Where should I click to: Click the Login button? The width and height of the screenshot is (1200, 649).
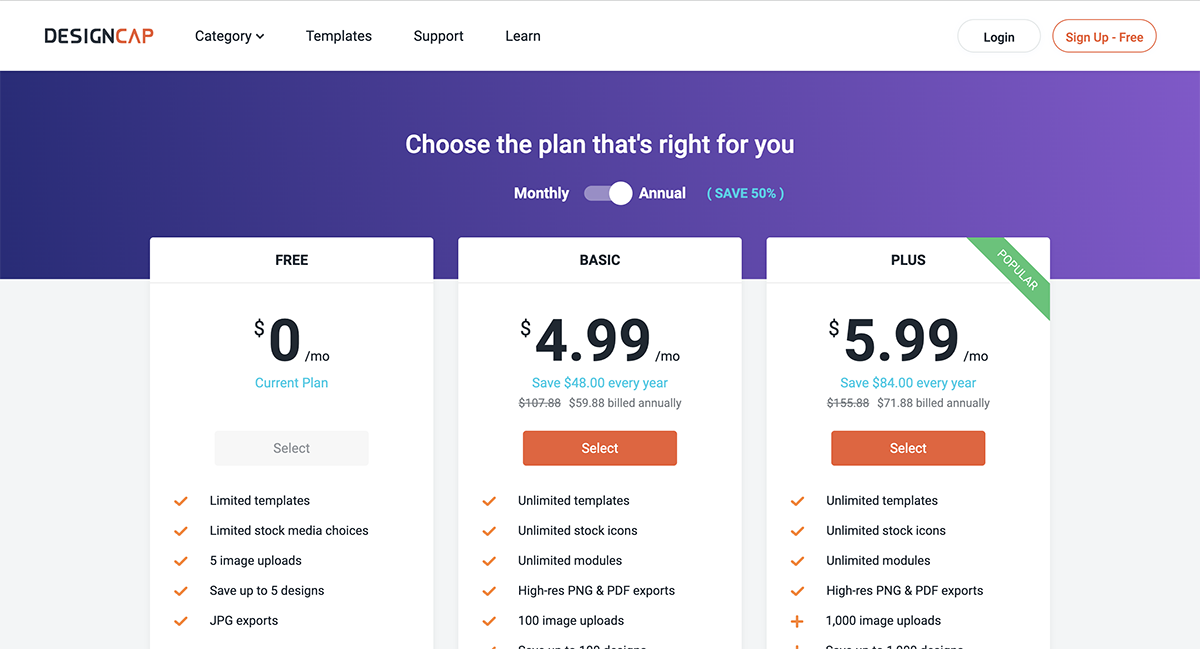[x=998, y=37]
